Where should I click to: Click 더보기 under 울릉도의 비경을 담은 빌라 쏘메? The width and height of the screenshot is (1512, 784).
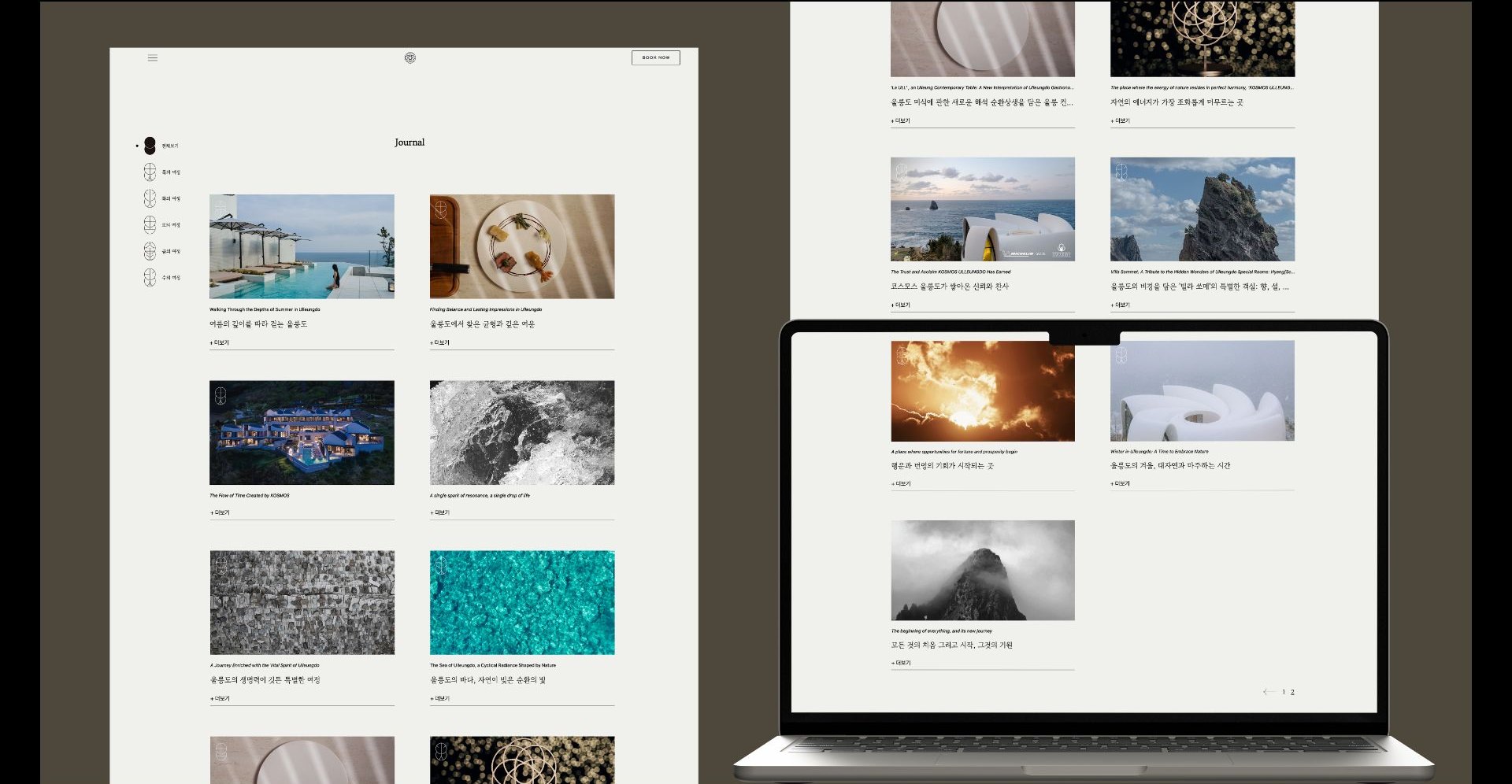click(x=1121, y=305)
